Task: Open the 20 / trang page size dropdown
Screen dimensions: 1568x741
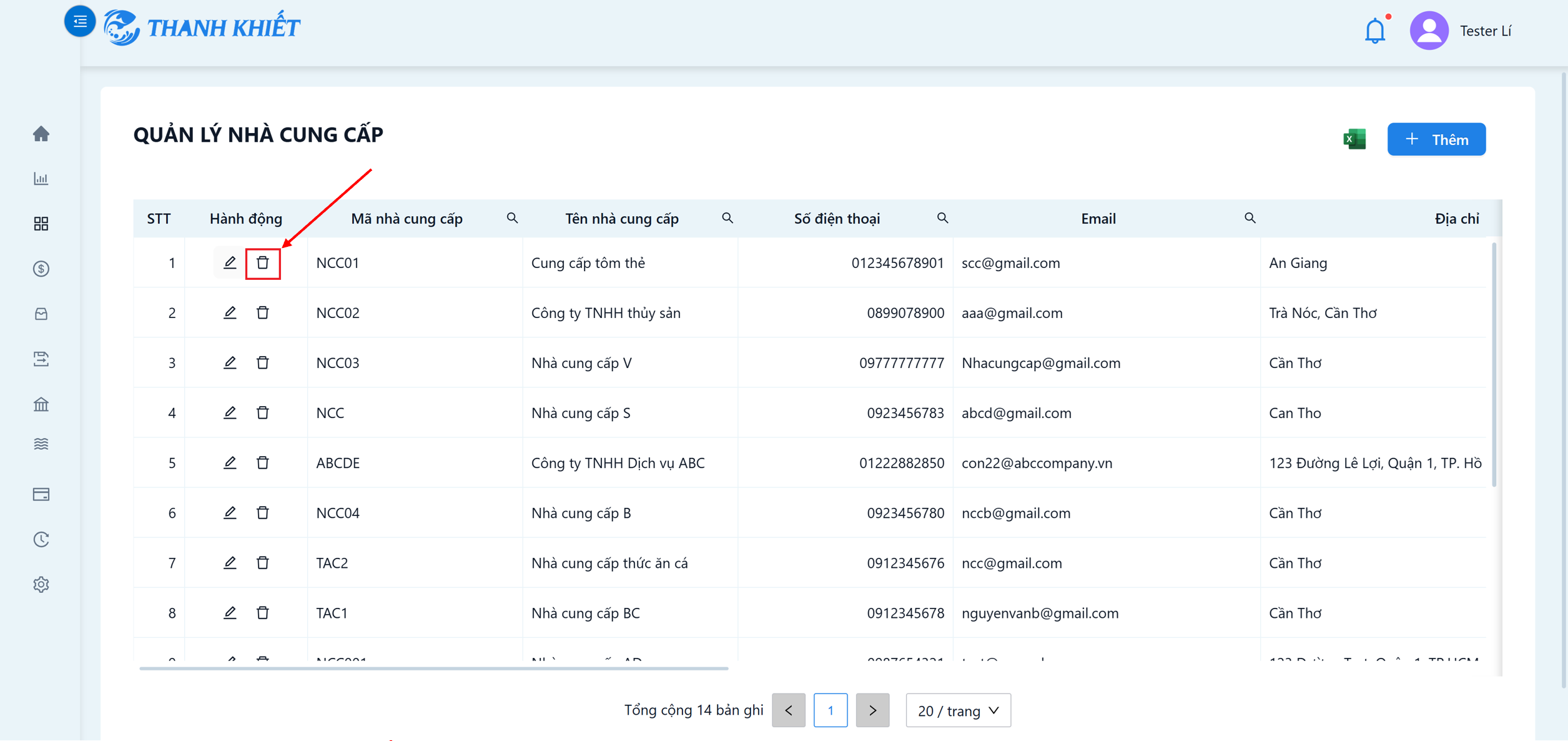Action: point(958,710)
